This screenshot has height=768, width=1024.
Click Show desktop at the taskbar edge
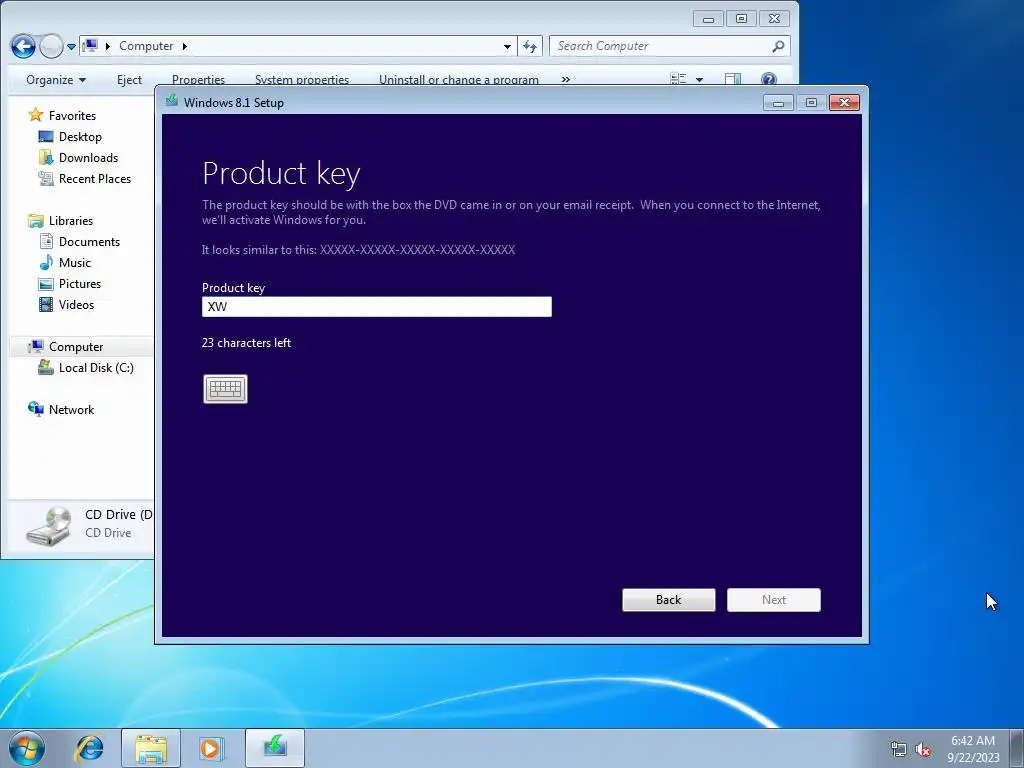[1017, 748]
